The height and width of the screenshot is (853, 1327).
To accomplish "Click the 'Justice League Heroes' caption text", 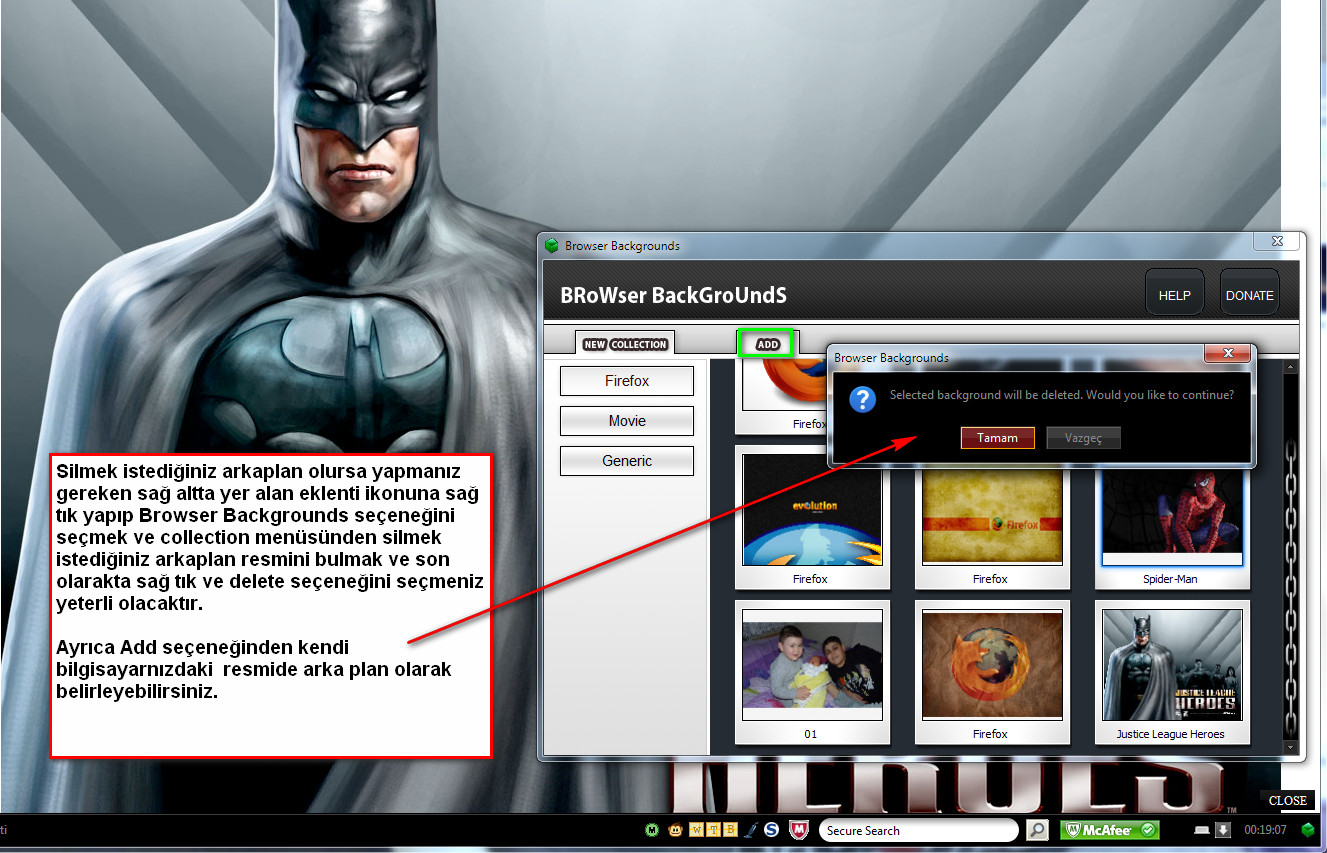I will pos(1171,734).
